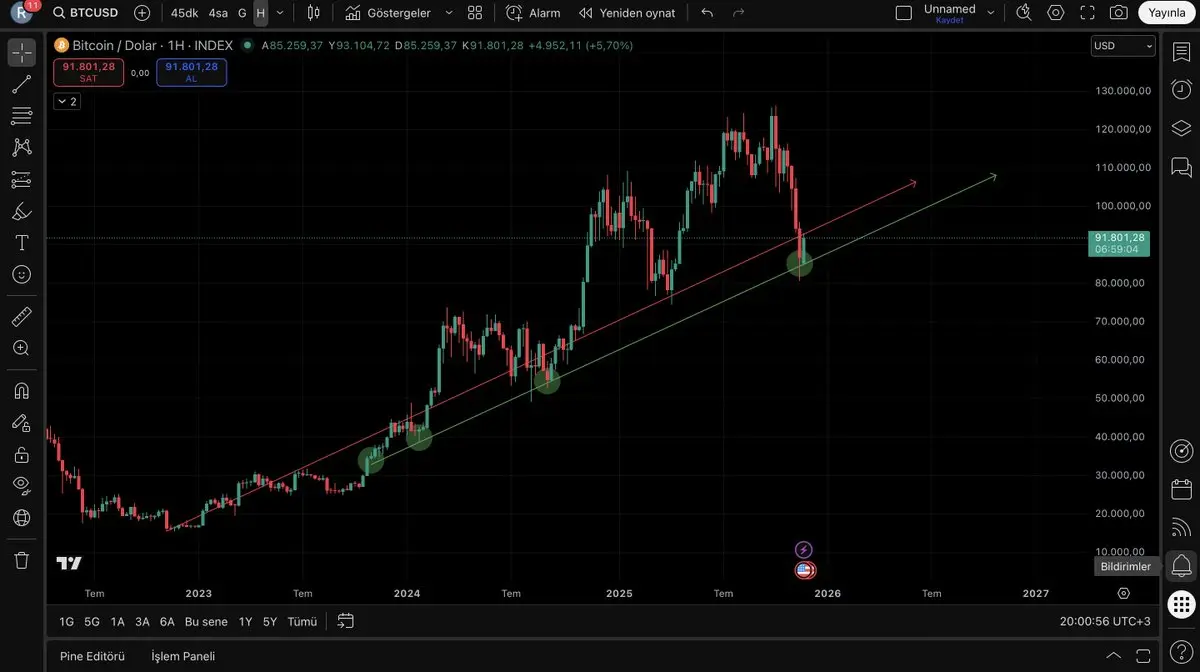This screenshot has width=1200, height=672.
Task: Select the 45dk timeframe
Action: point(184,13)
